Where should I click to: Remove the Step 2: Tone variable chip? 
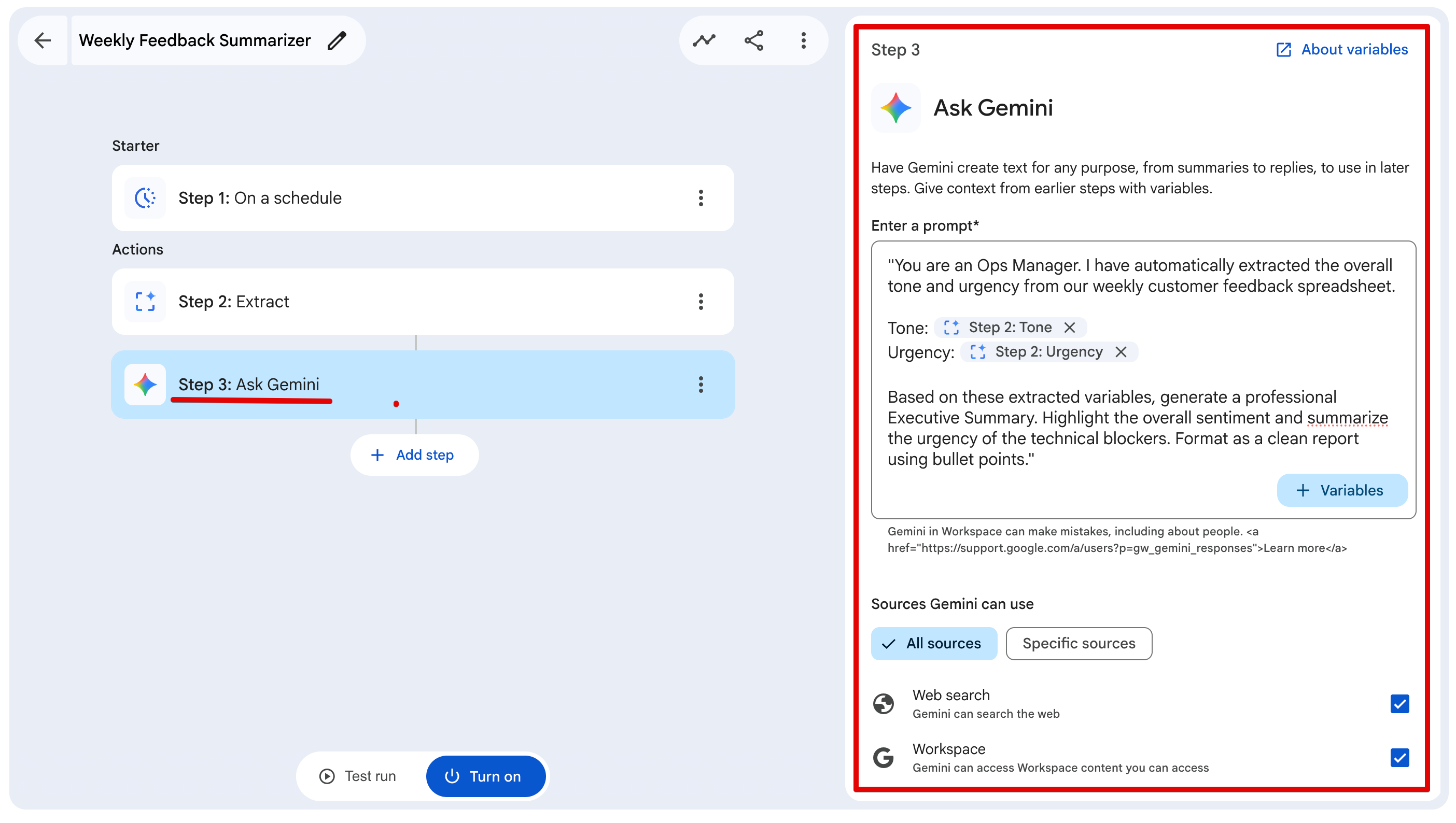point(1069,327)
